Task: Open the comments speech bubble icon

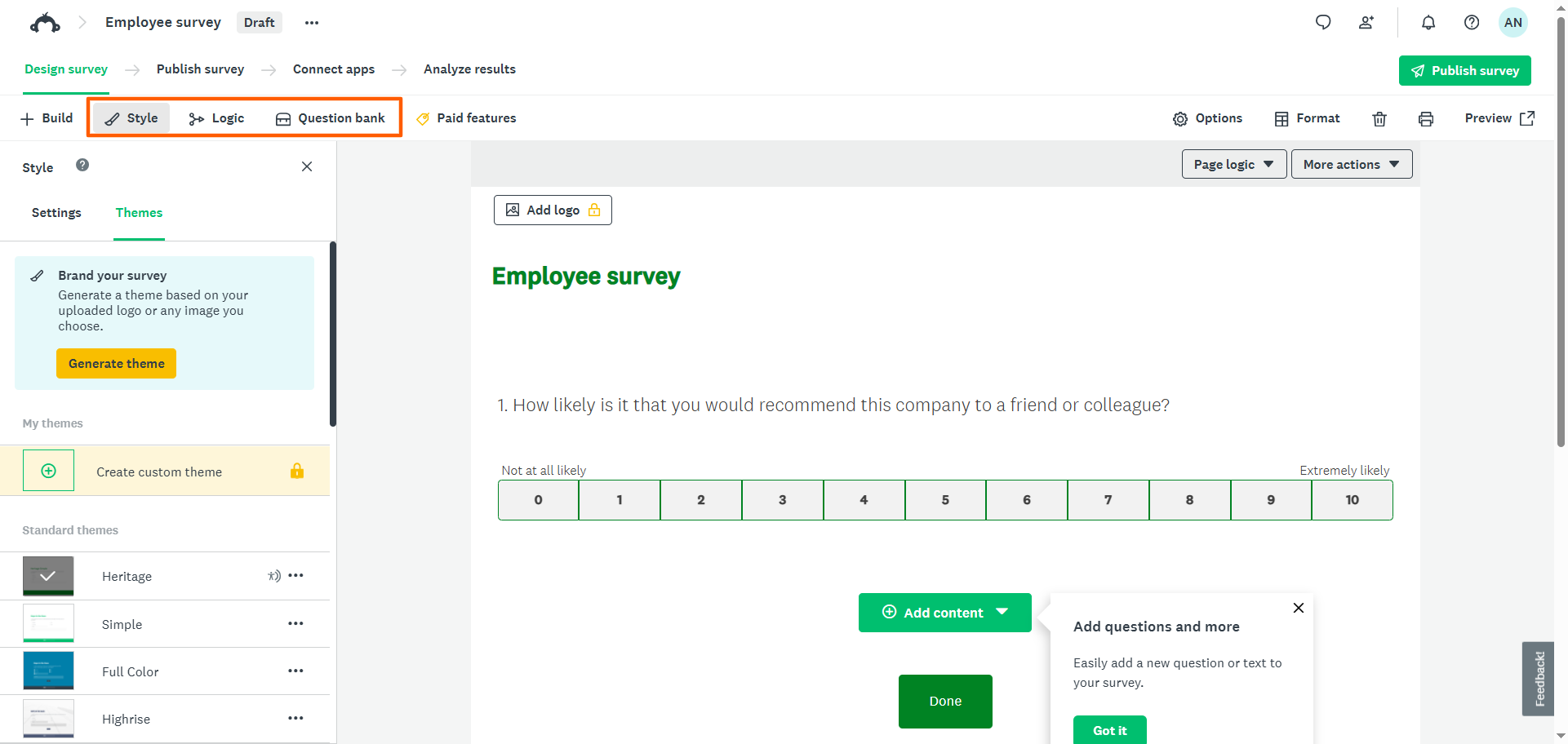Action: click(1323, 22)
